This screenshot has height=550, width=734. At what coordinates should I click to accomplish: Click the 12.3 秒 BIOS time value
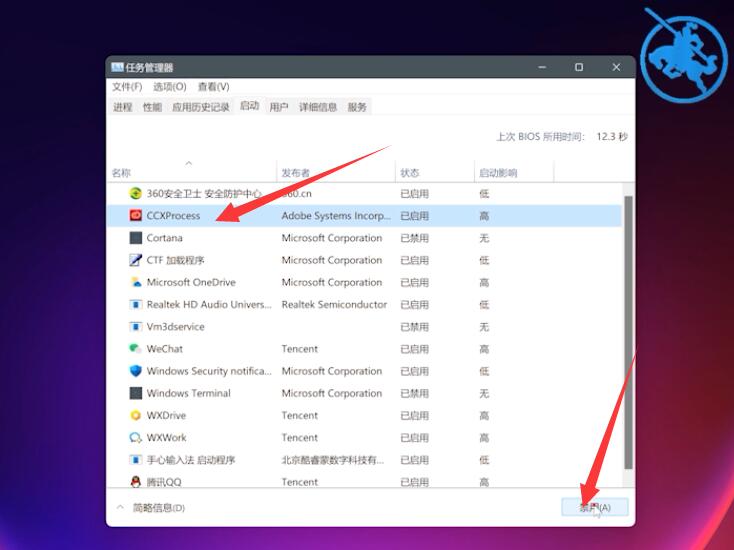coord(611,137)
